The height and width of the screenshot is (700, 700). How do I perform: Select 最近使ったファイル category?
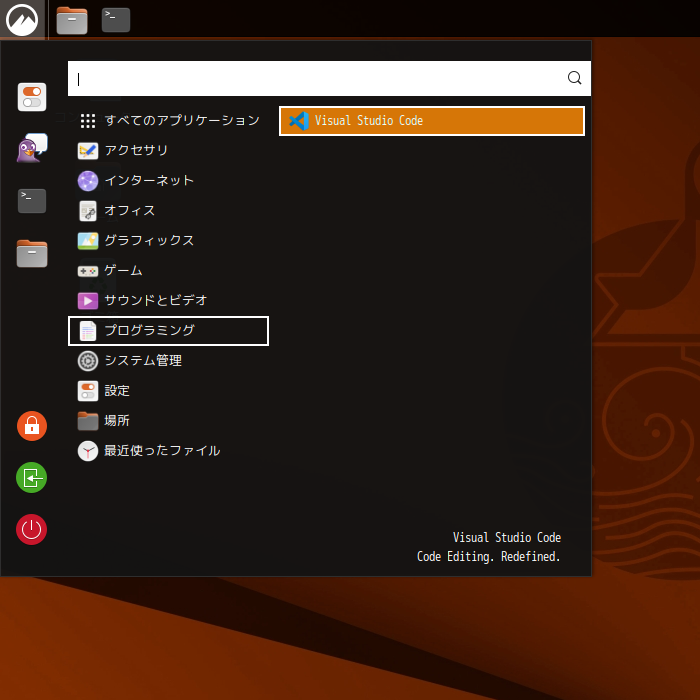coord(168,451)
